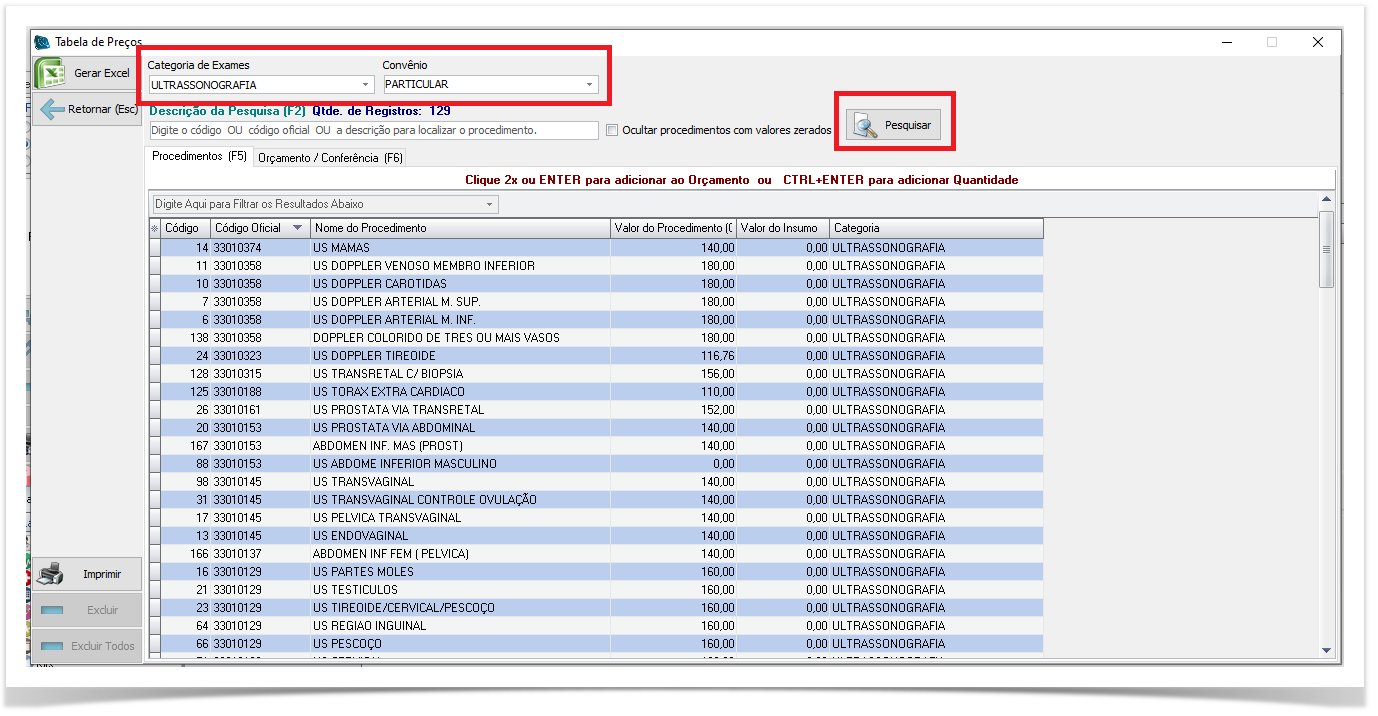Screen dimensions: 1378x716
Task: Select the Procedimentos (F5) tab
Action: [x=199, y=157]
